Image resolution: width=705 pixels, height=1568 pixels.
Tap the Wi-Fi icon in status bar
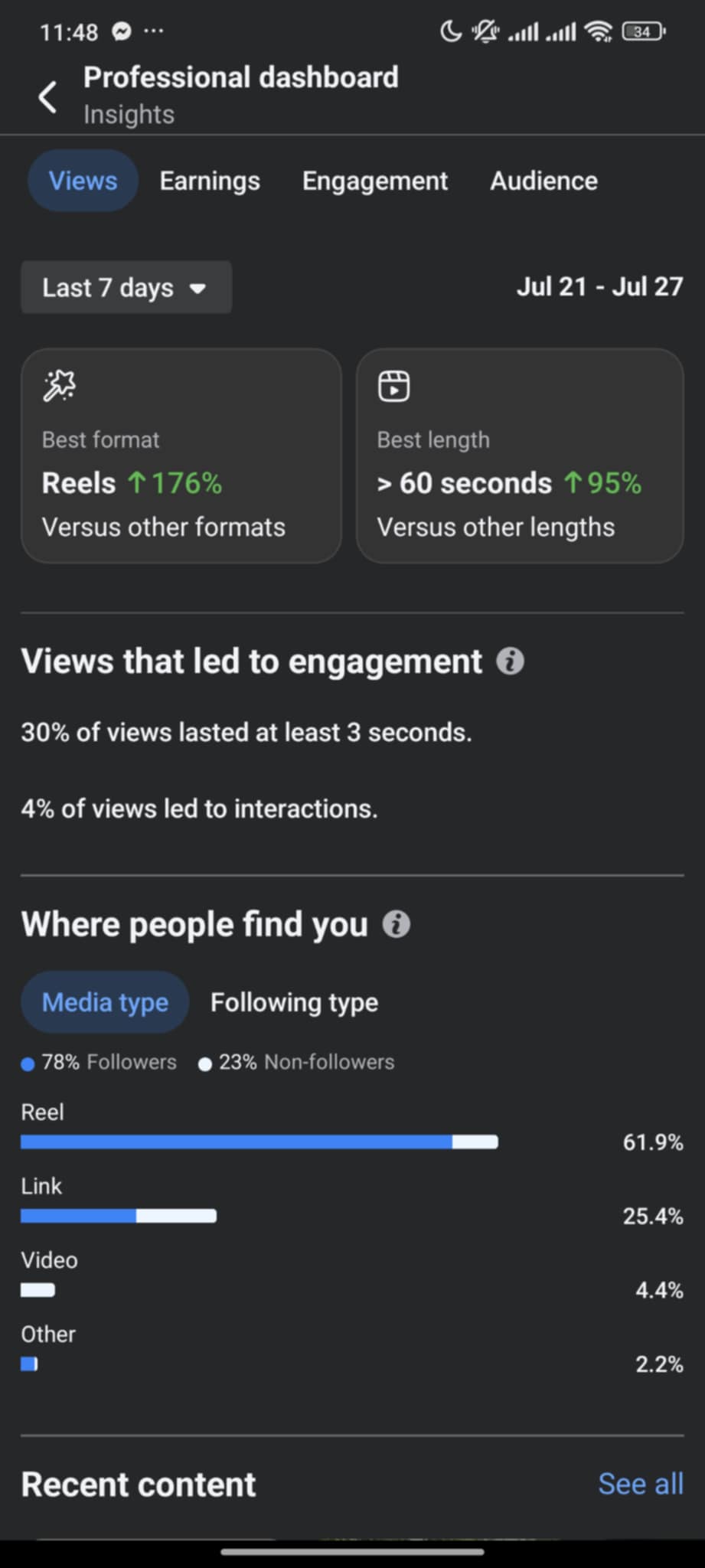tap(597, 31)
